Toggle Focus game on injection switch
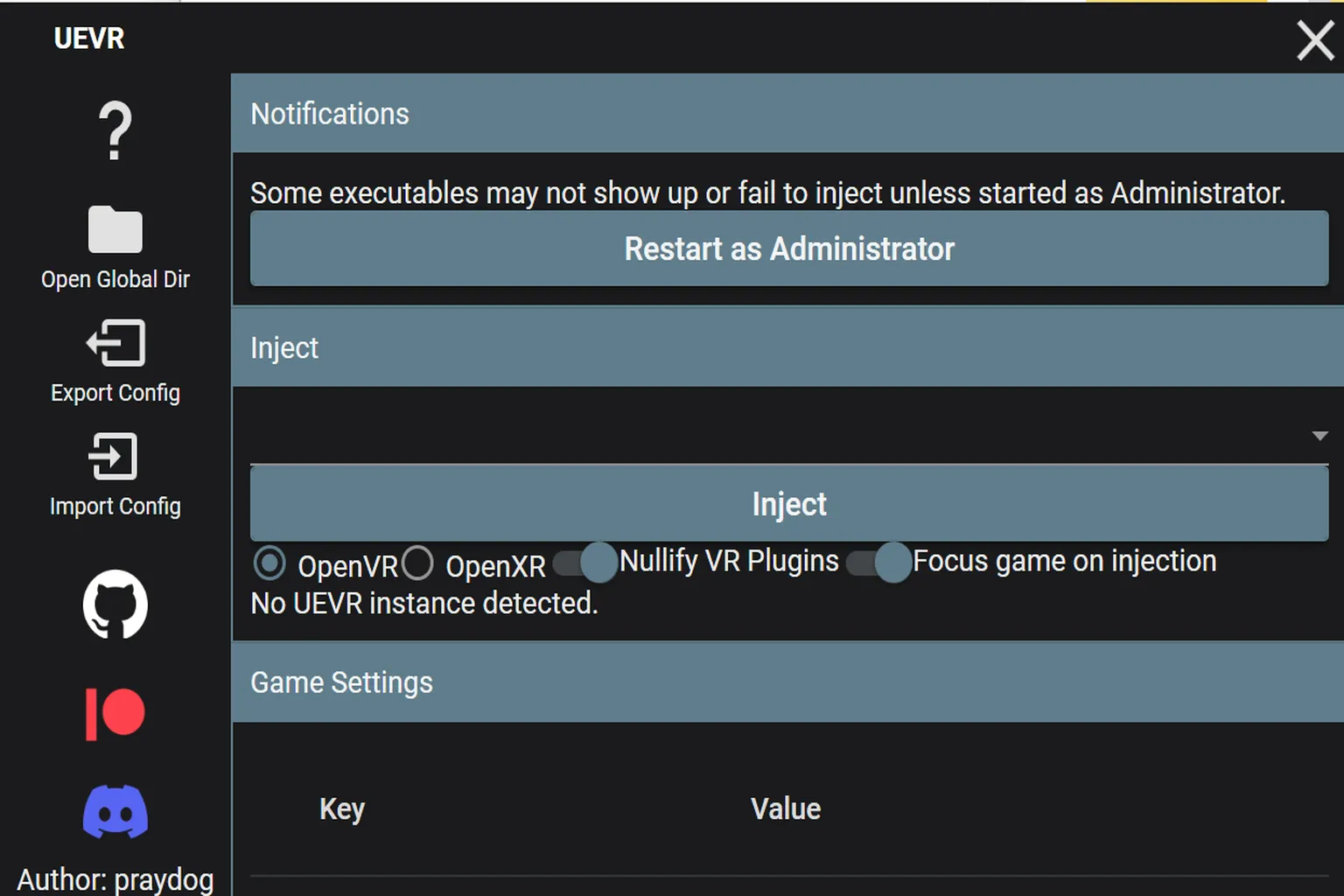Image resolution: width=1344 pixels, height=896 pixels. click(x=878, y=563)
